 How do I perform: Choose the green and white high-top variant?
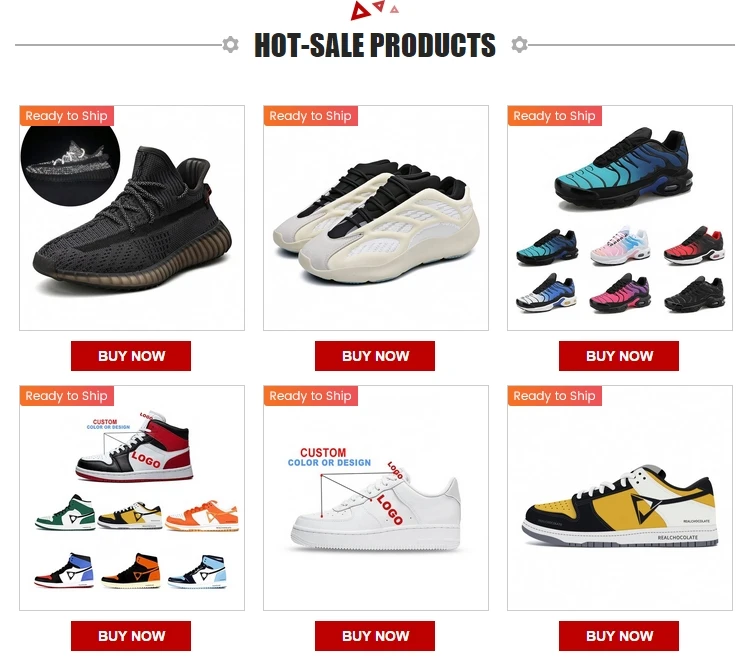(66, 512)
